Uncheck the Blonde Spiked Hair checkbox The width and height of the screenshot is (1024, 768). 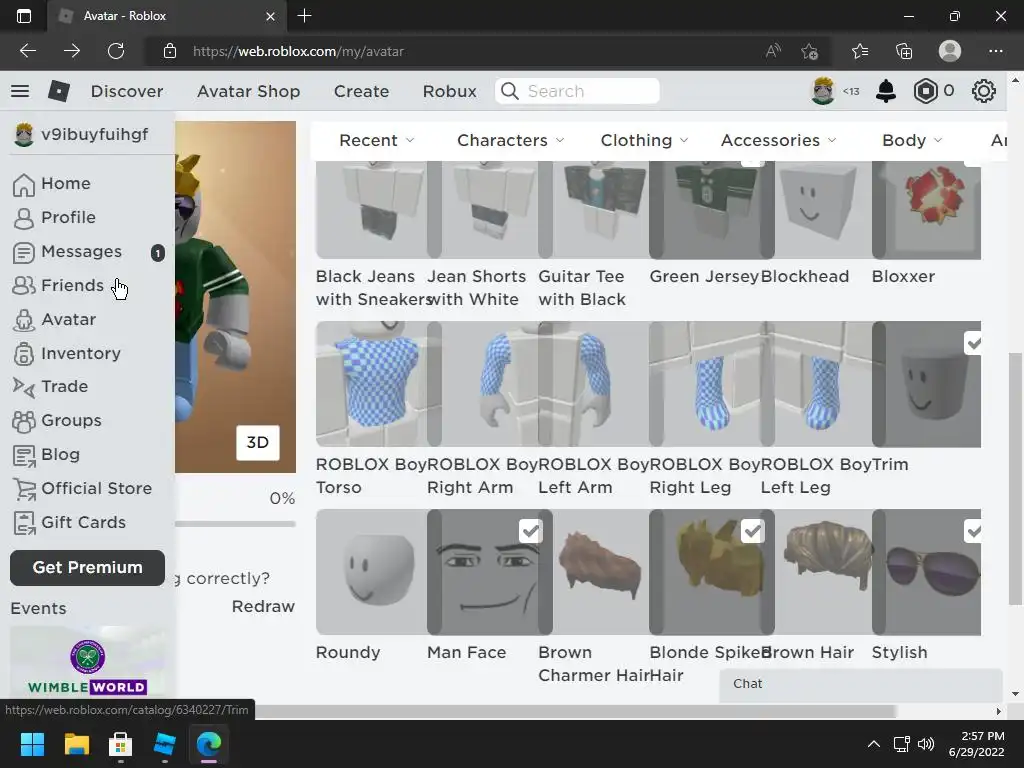click(752, 531)
